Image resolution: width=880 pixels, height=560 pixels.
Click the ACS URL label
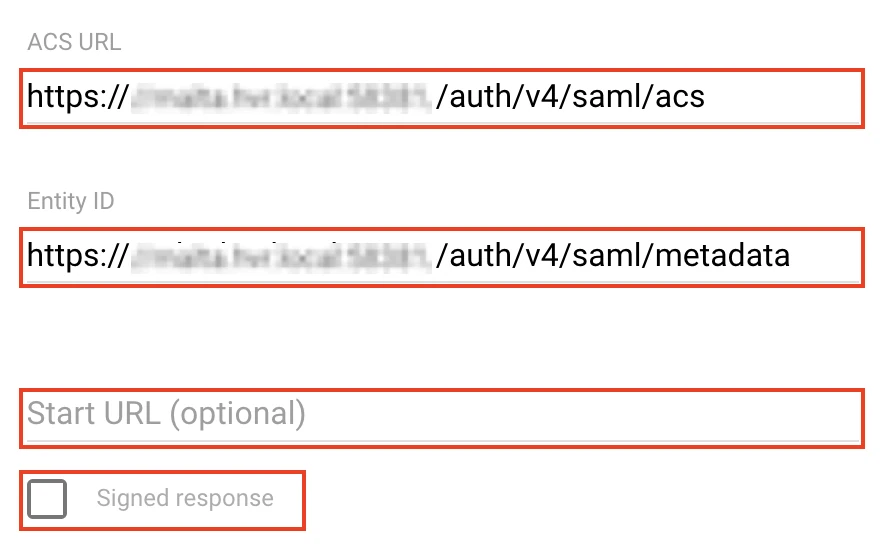[x=74, y=42]
